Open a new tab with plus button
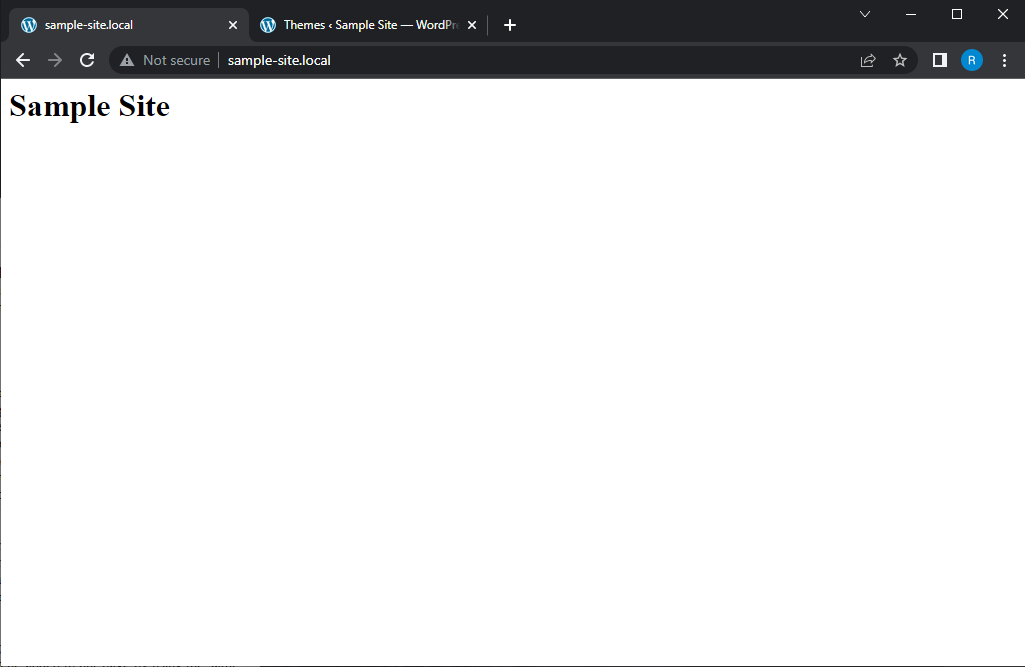The width and height of the screenshot is (1025, 667). 510,25
